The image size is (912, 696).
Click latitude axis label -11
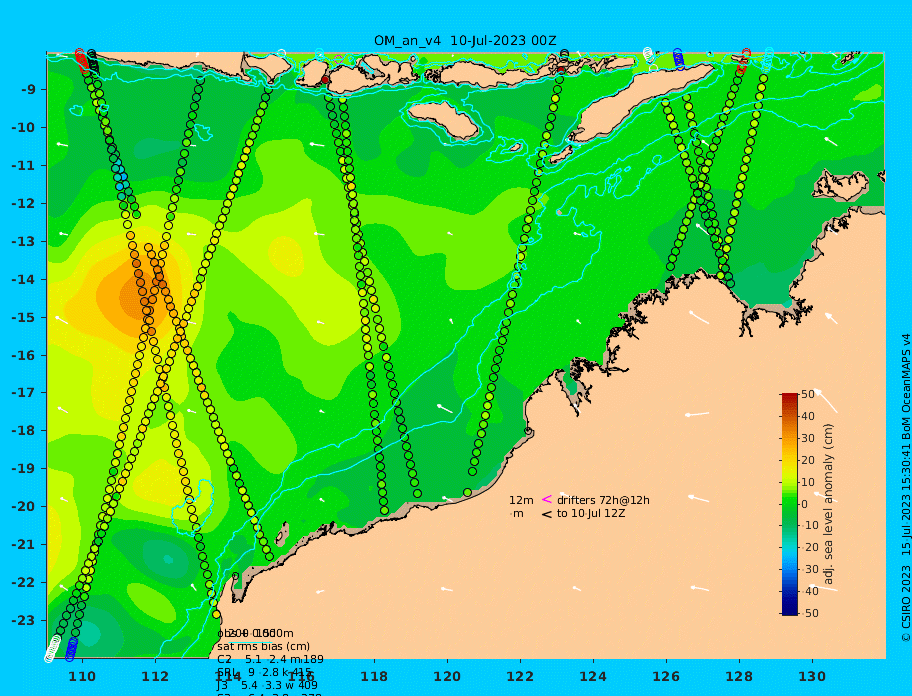[24, 166]
